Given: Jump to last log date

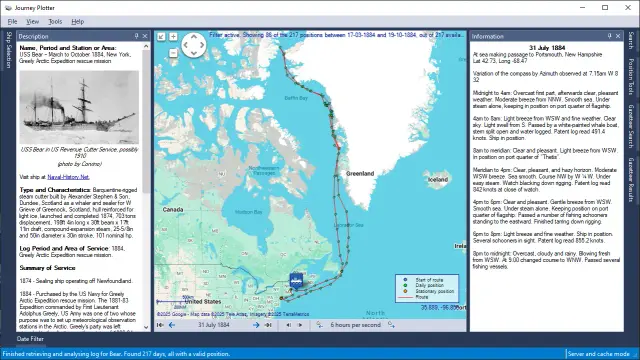Looking at the screenshot, I should [x=268, y=325].
